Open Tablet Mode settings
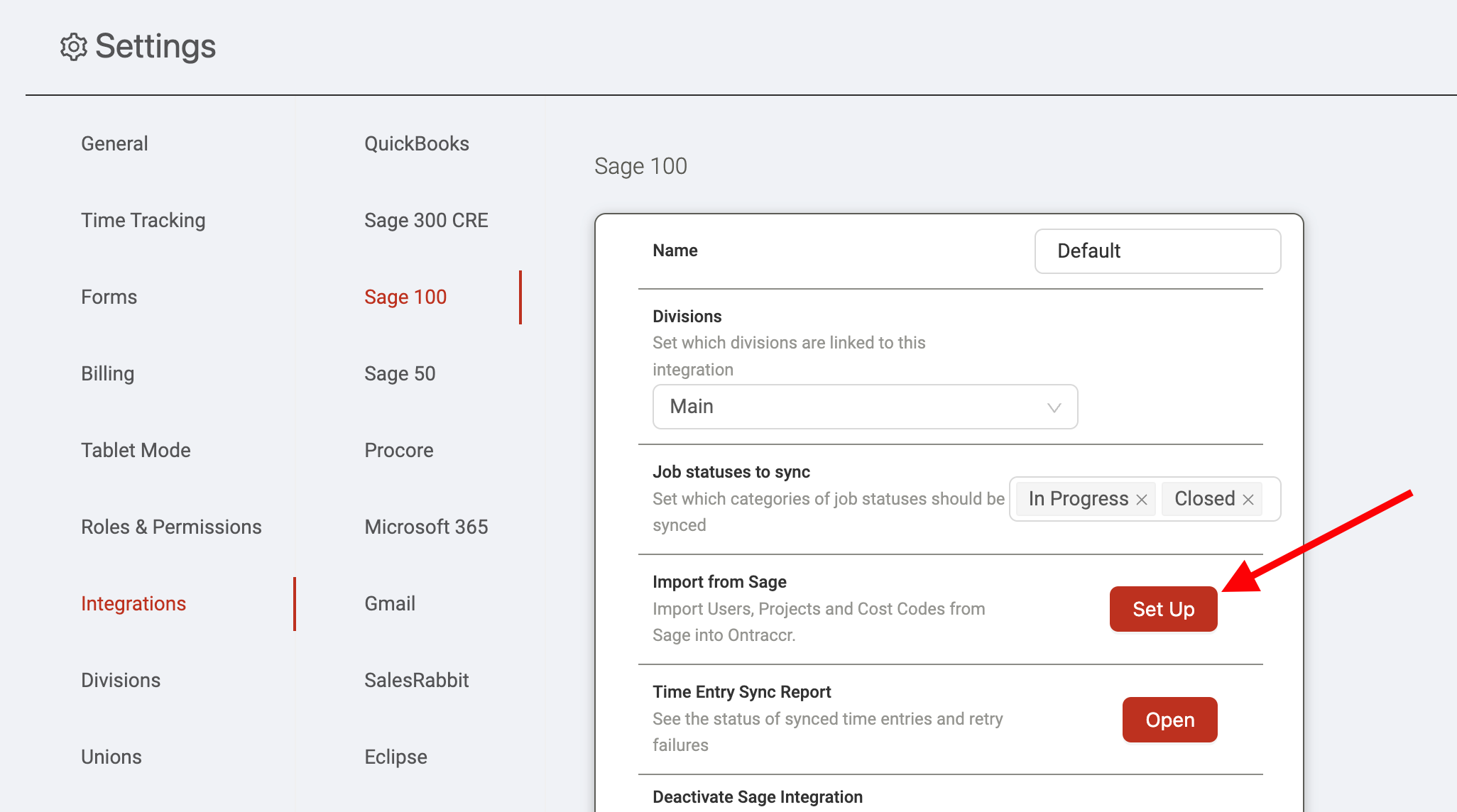1457x812 pixels. click(x=136, y=450)
